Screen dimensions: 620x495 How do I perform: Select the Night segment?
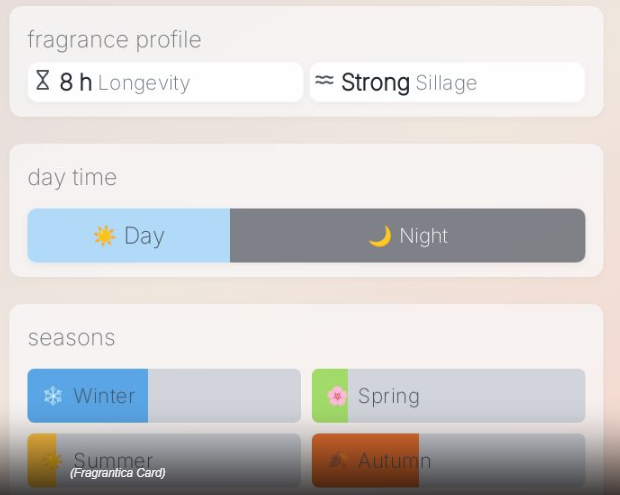407,236
